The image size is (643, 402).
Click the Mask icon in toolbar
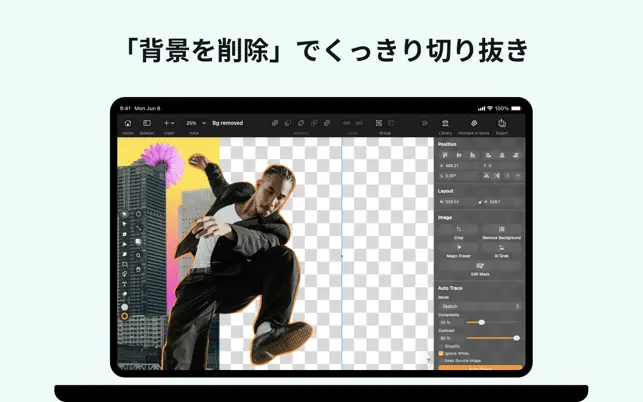[347, 123]
